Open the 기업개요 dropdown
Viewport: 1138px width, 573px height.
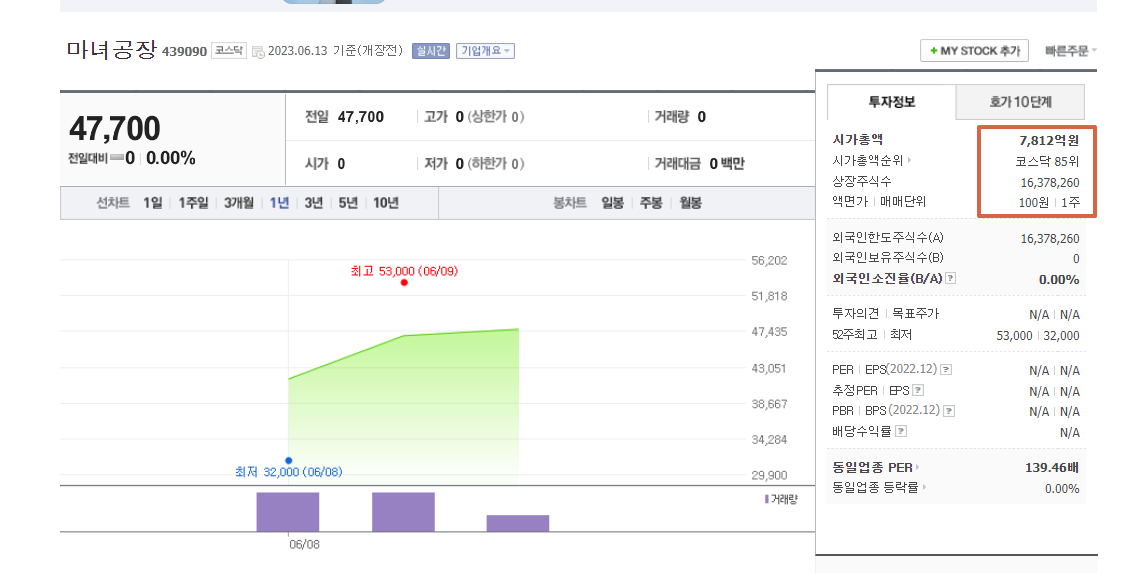[485, 51]
